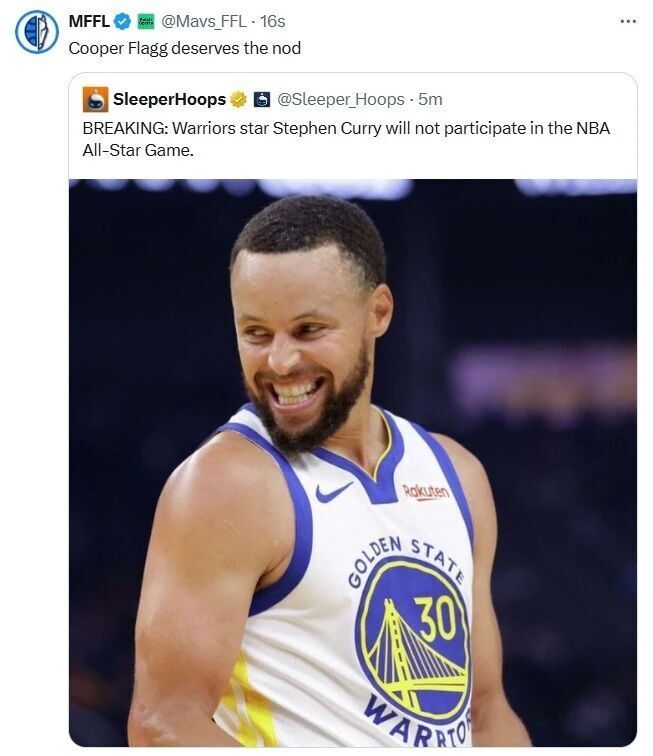Visit the @Mavs_FFL handle
This screenshot has height=756, width=653.
pos(203,21)
